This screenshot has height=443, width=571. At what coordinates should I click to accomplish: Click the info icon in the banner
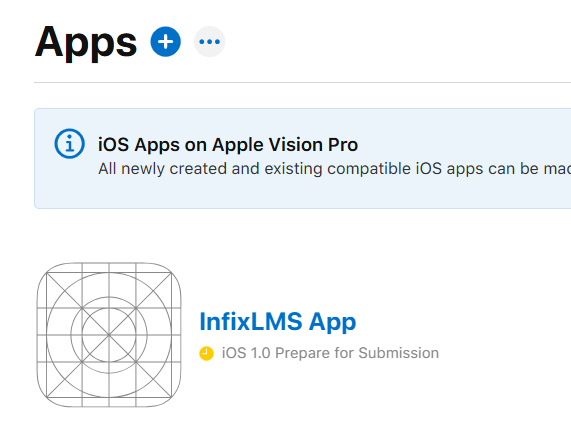[x=70, y=144]
